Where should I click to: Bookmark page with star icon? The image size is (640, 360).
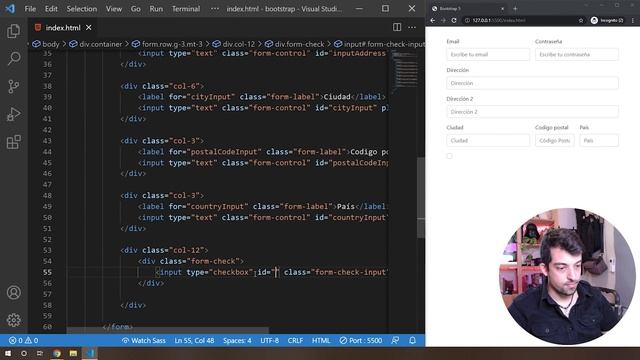581,20
